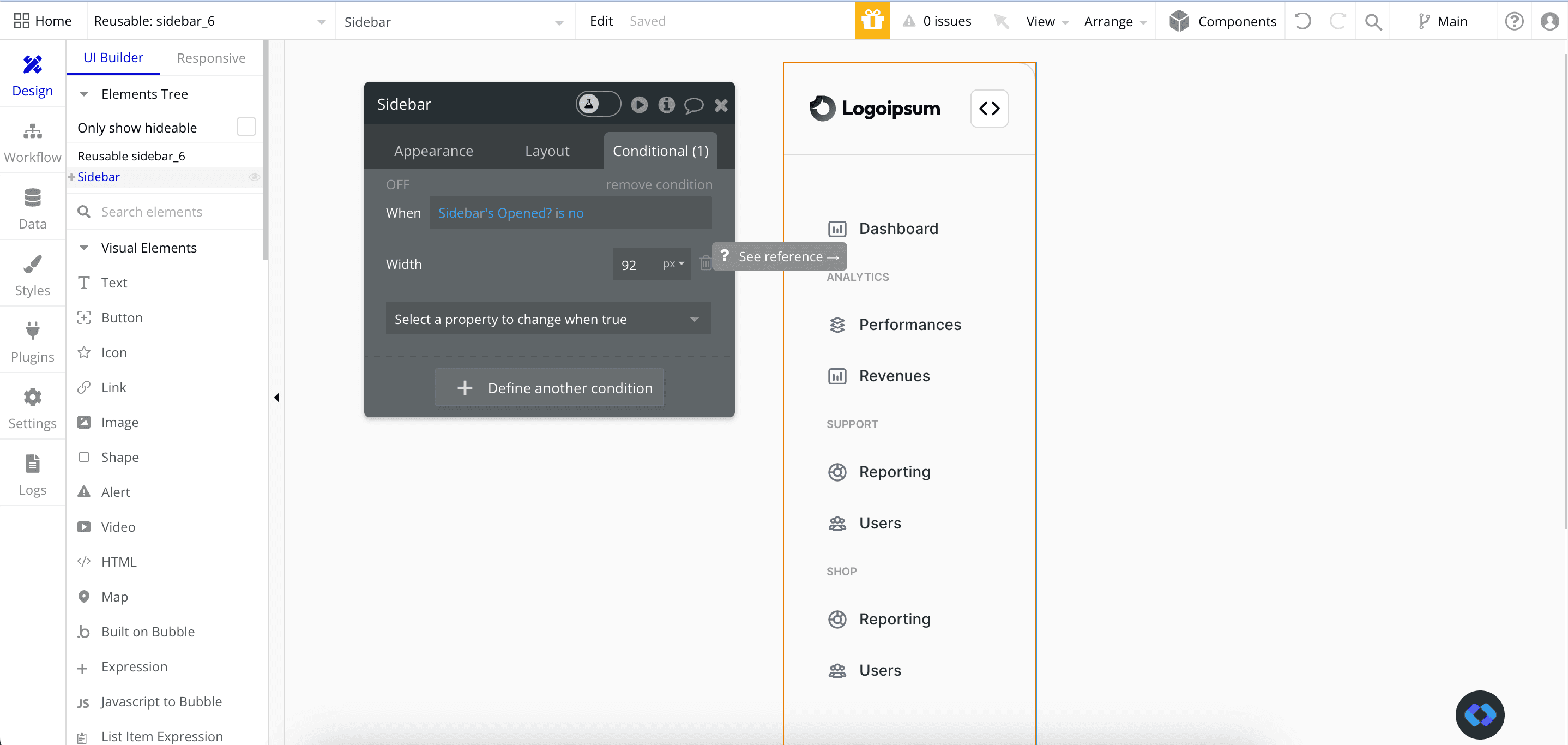Open the Workflow tab in the sidebar
This screenshot has width=1568, height=745.
pyautogui.click(x=32, y=143)
